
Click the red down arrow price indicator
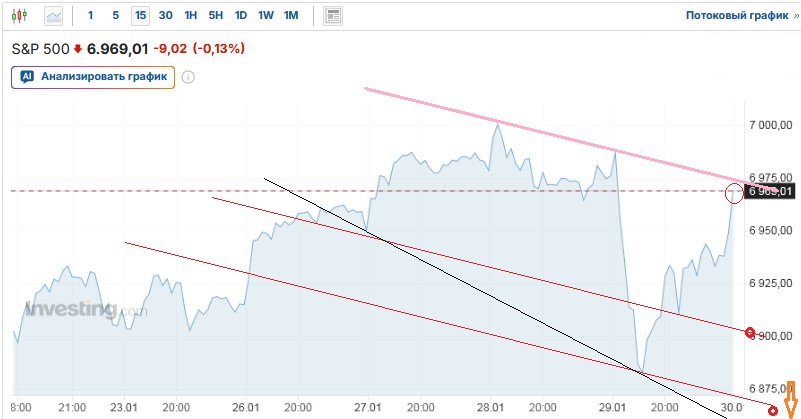[x=78, y=48]
